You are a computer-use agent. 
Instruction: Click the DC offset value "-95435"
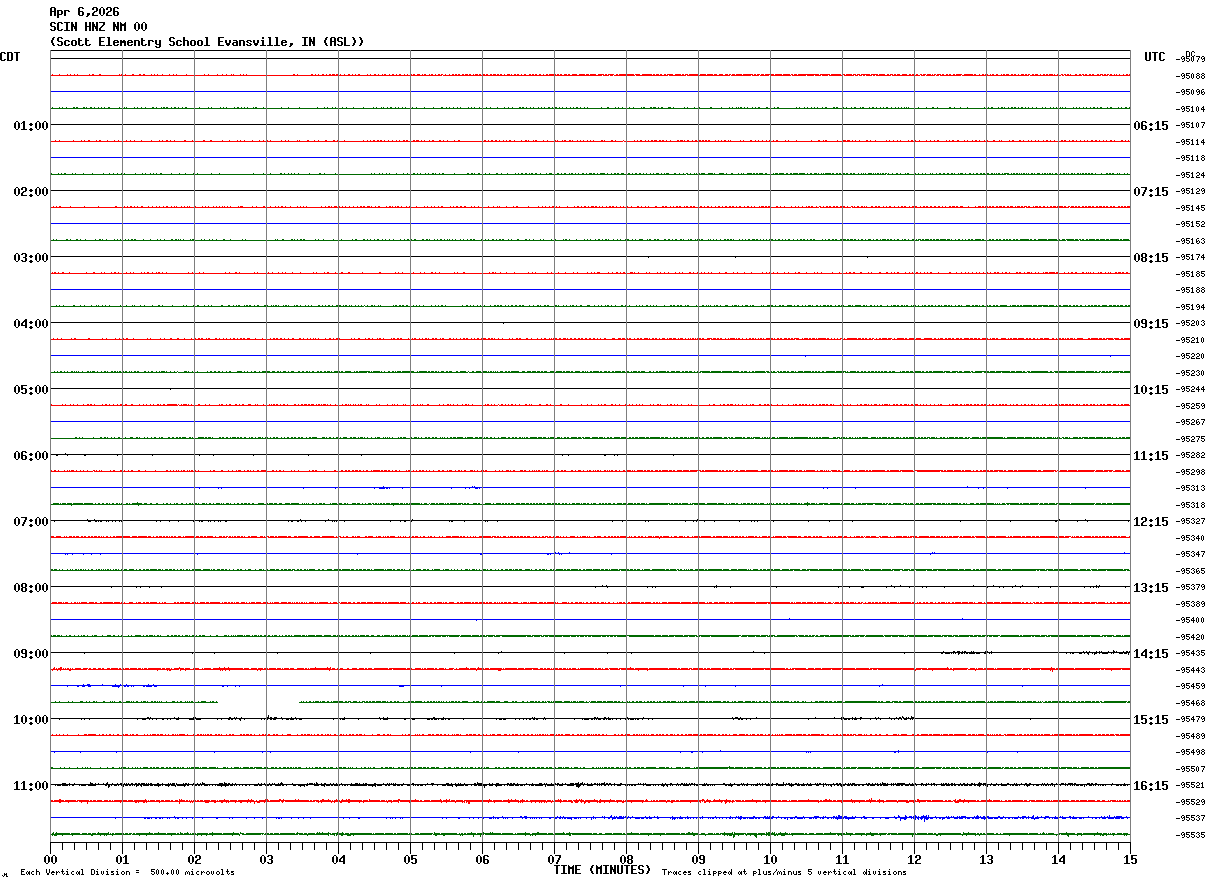pyautogui.click(x=1190, y=653)
